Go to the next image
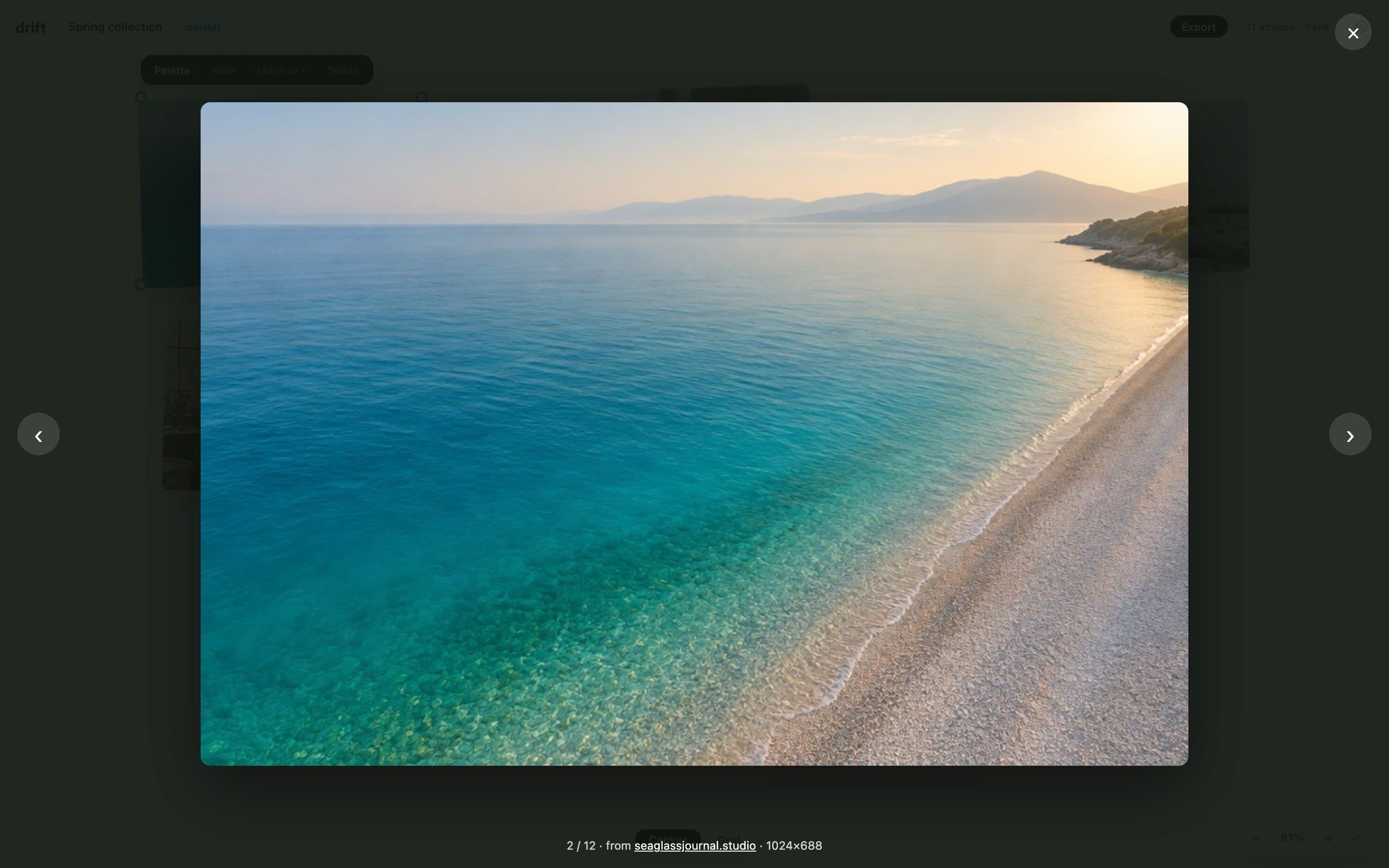The width and height of the screenshot is (1389, 868). click(1350, 434)
